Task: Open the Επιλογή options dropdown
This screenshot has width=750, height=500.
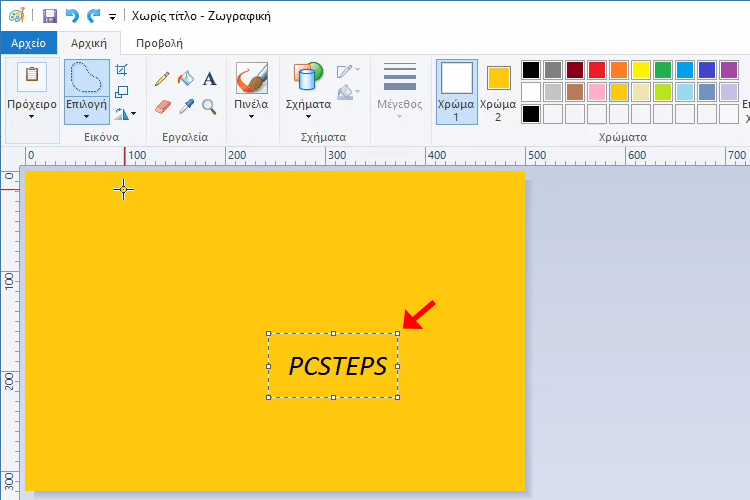Action: 87,110
